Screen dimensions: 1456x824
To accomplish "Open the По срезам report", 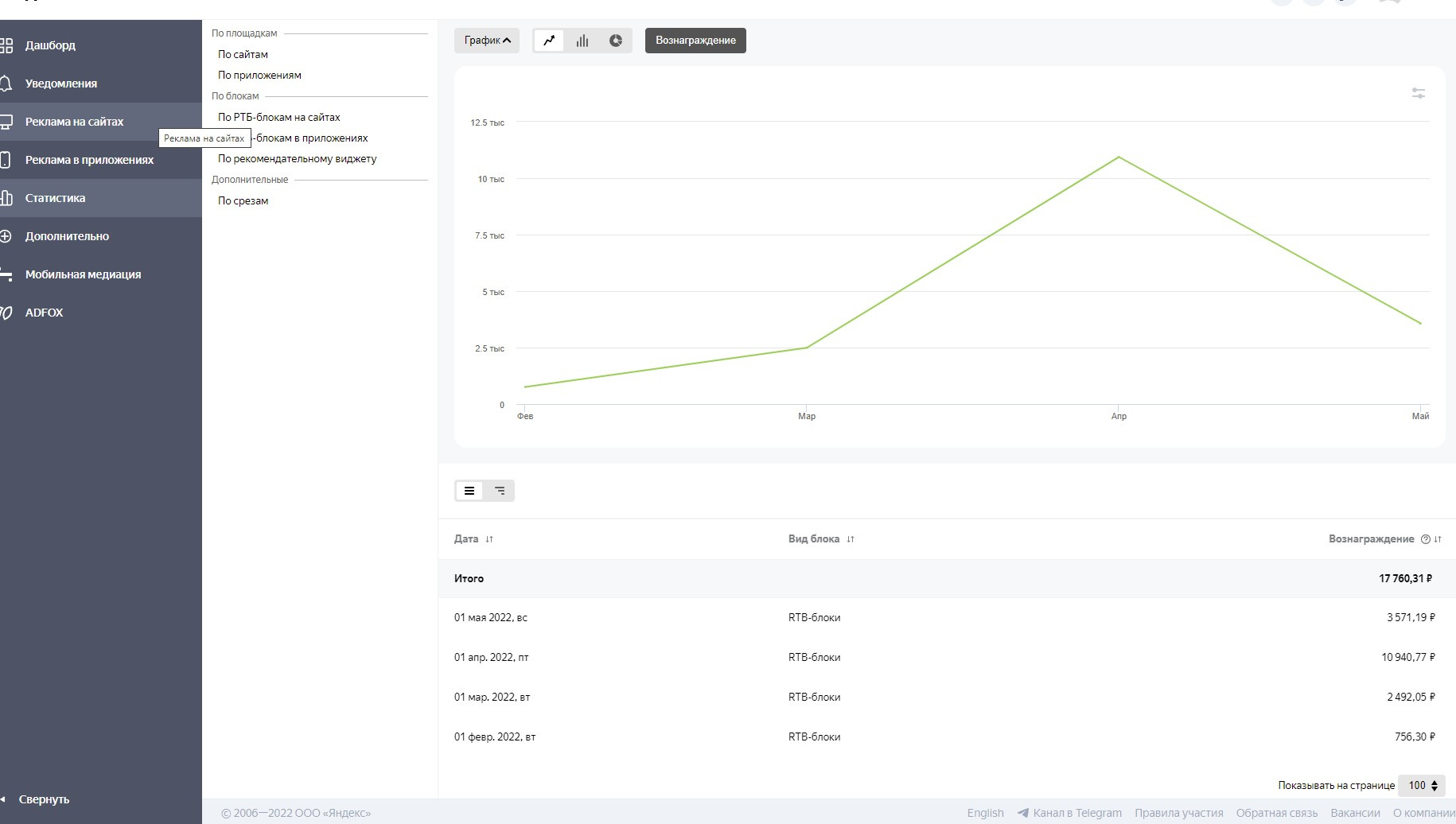I will pos(243,200).
